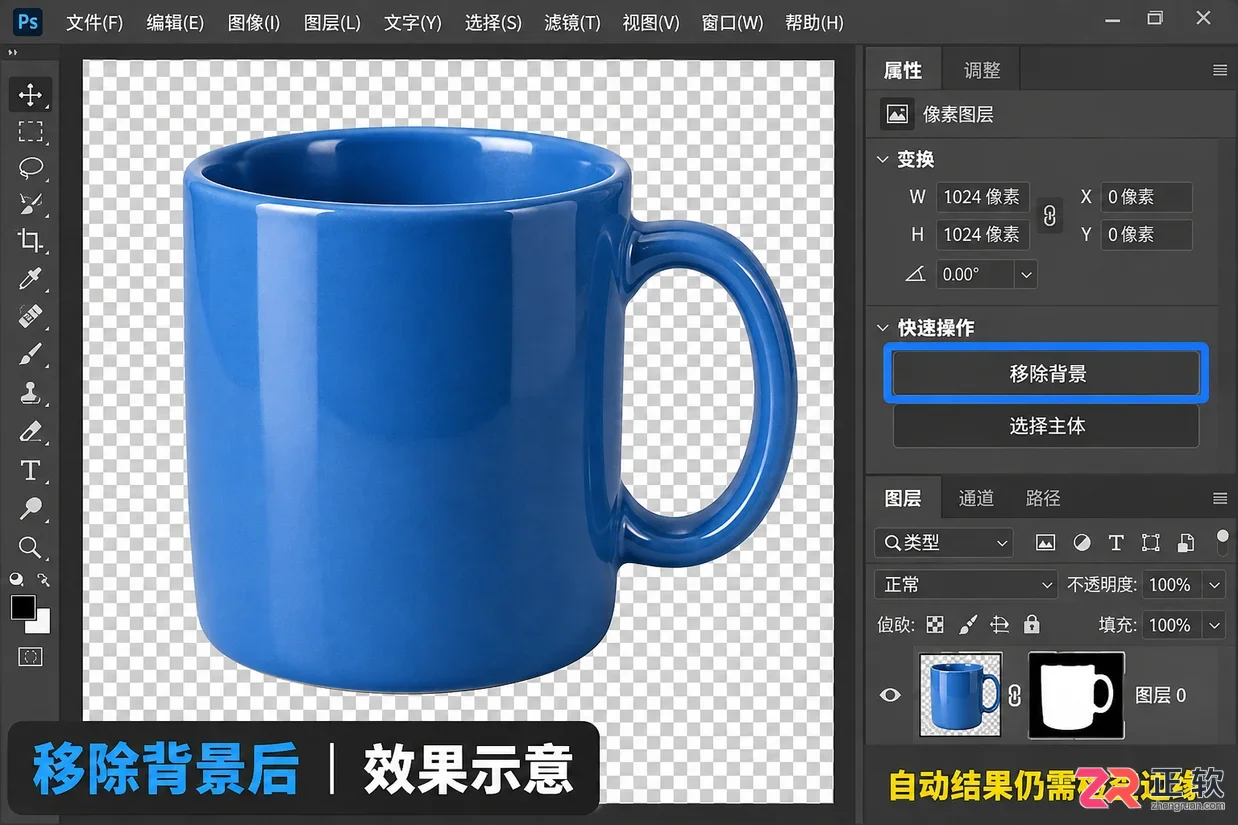1238x825 pixels.
Task: Select the Rectangular Marquee tool
Action: pos(30,132)
